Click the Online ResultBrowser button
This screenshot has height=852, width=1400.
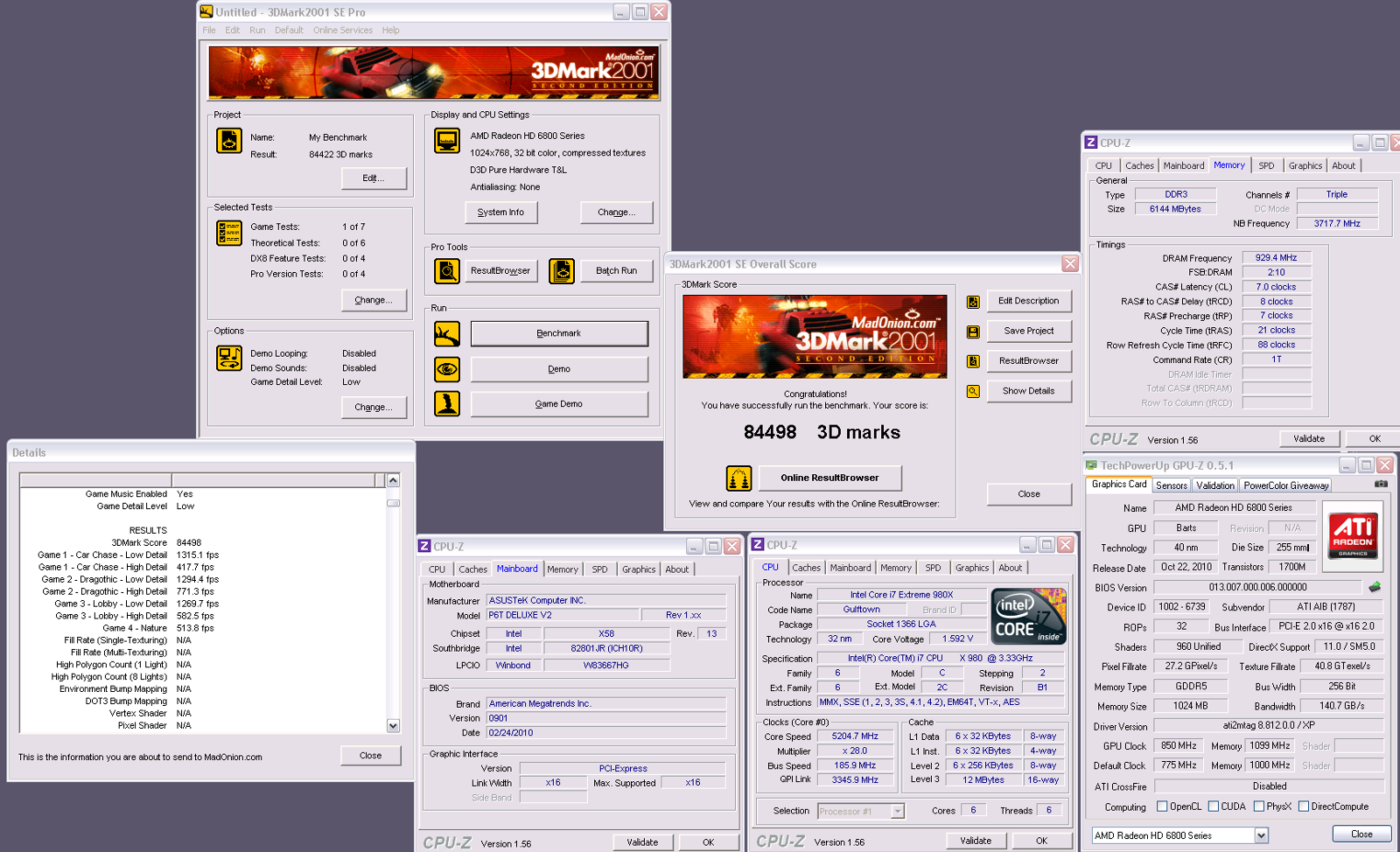pos(829,478)
